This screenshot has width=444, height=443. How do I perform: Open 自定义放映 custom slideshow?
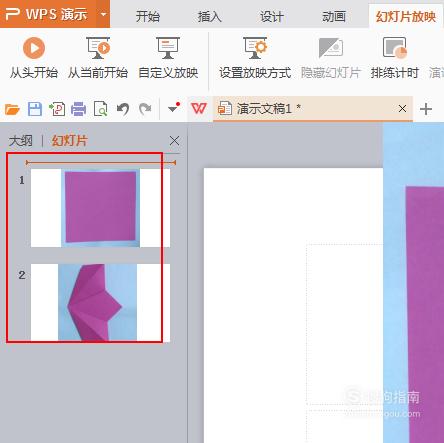[168, 57]
